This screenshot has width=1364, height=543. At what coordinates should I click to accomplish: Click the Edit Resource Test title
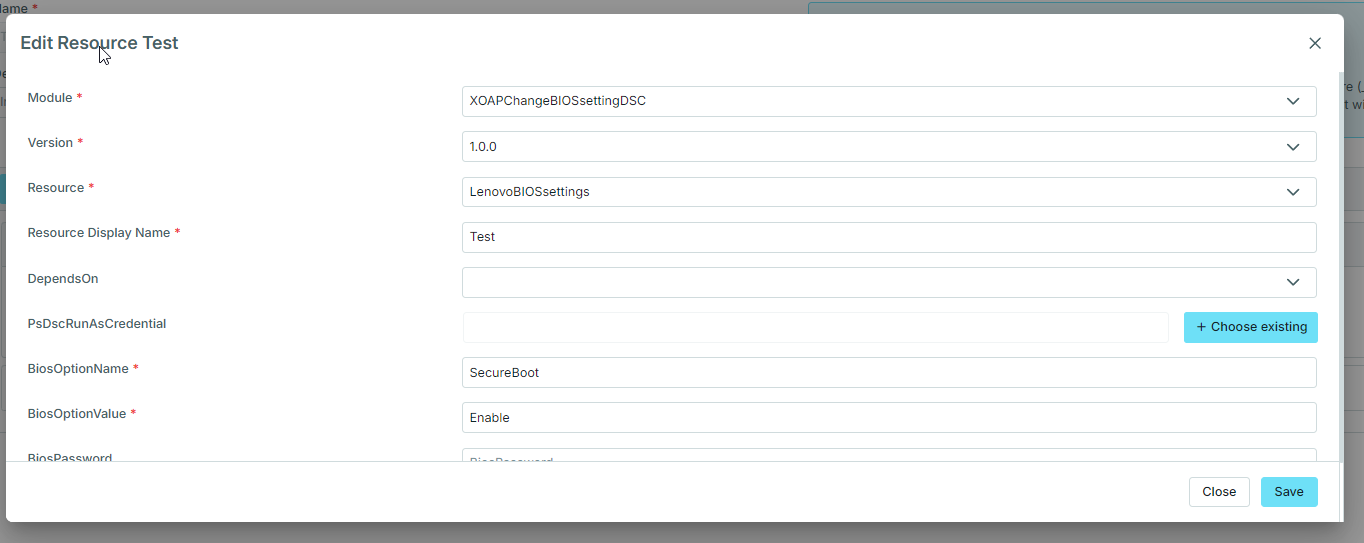[99, 43]
